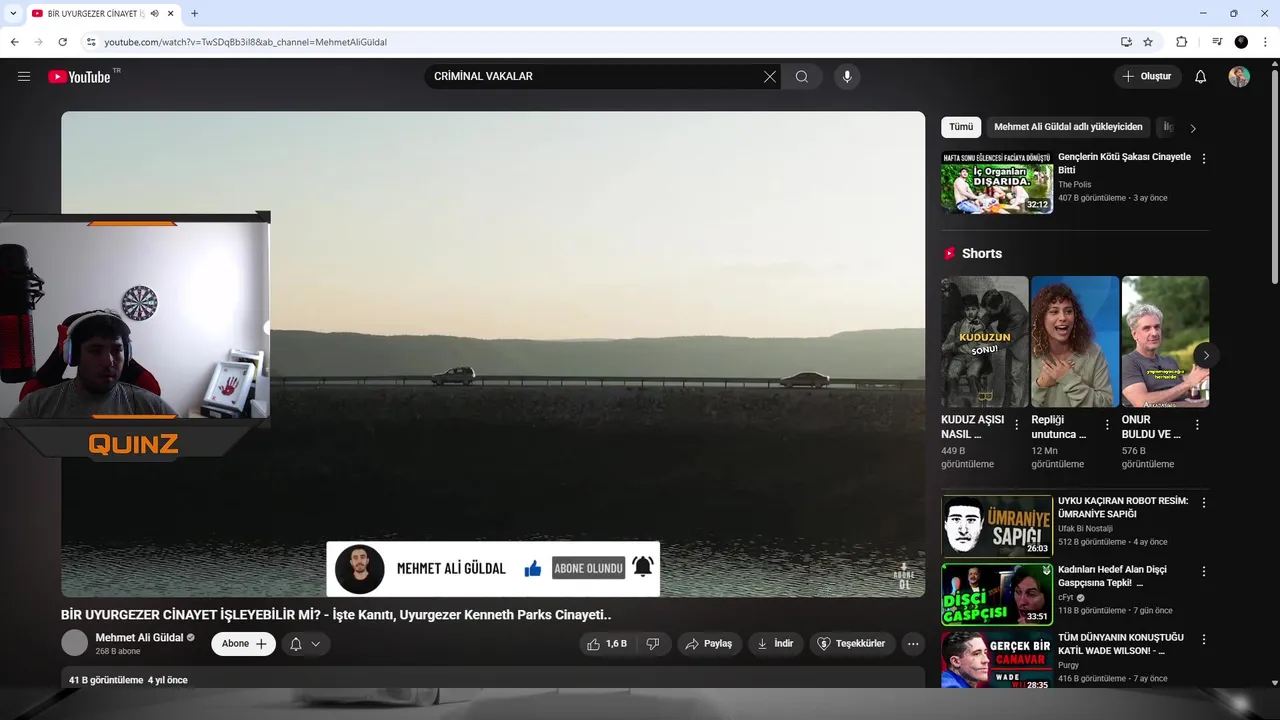Click the page vertical scrollbar
Viewport: 1280px width, 720px height.
pyautogui.click(x=1274, y=175)
